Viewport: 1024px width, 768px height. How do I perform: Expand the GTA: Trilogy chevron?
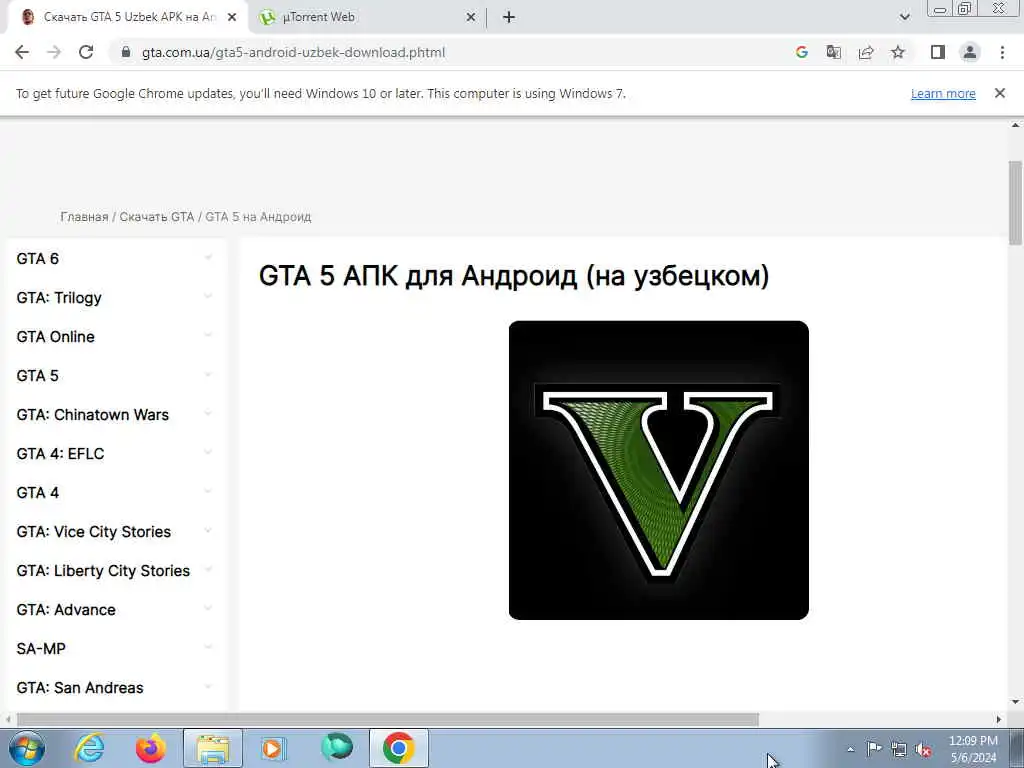208,297
